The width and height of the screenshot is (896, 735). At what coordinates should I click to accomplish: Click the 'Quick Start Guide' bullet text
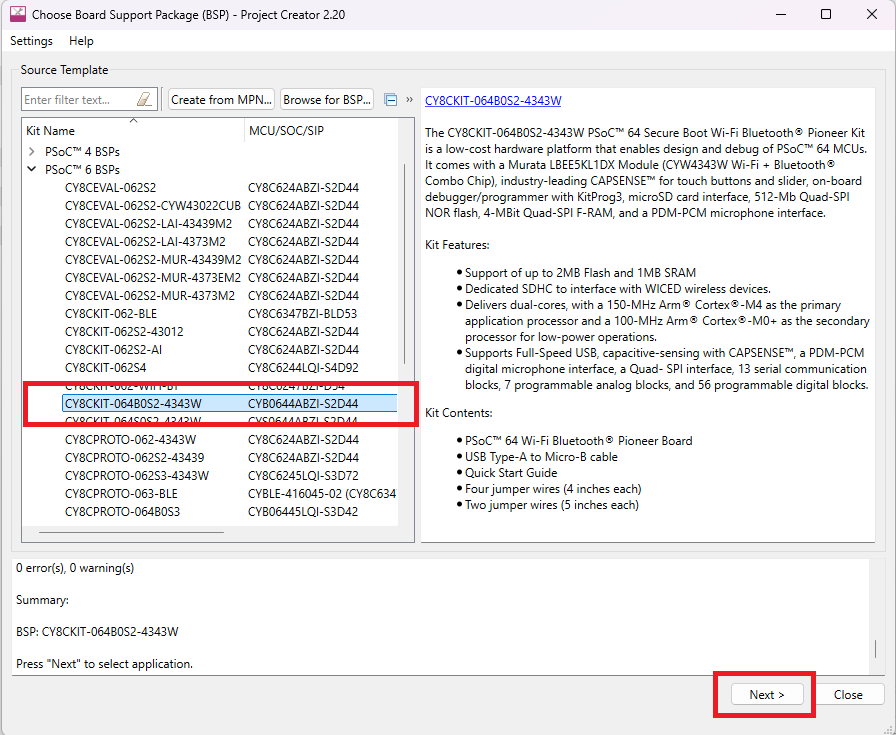pos(511,473)
